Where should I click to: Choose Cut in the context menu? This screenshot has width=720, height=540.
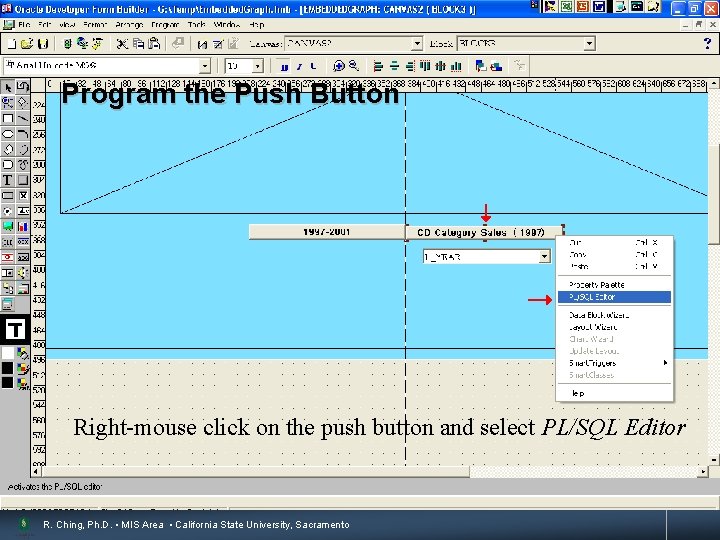[x=614, y=242]
